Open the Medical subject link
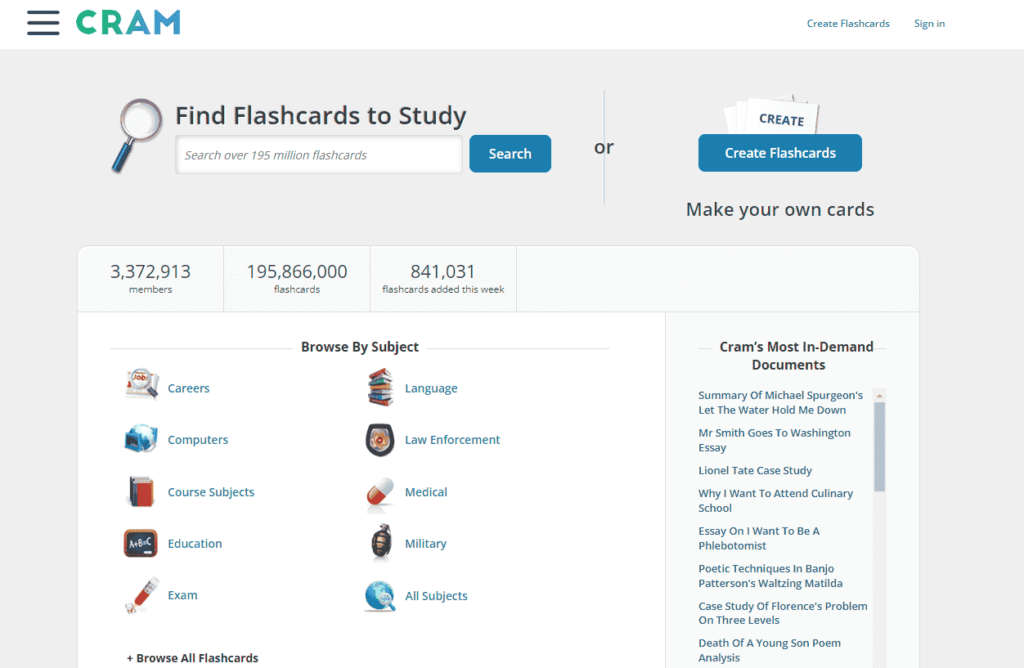 pos(426,492)
